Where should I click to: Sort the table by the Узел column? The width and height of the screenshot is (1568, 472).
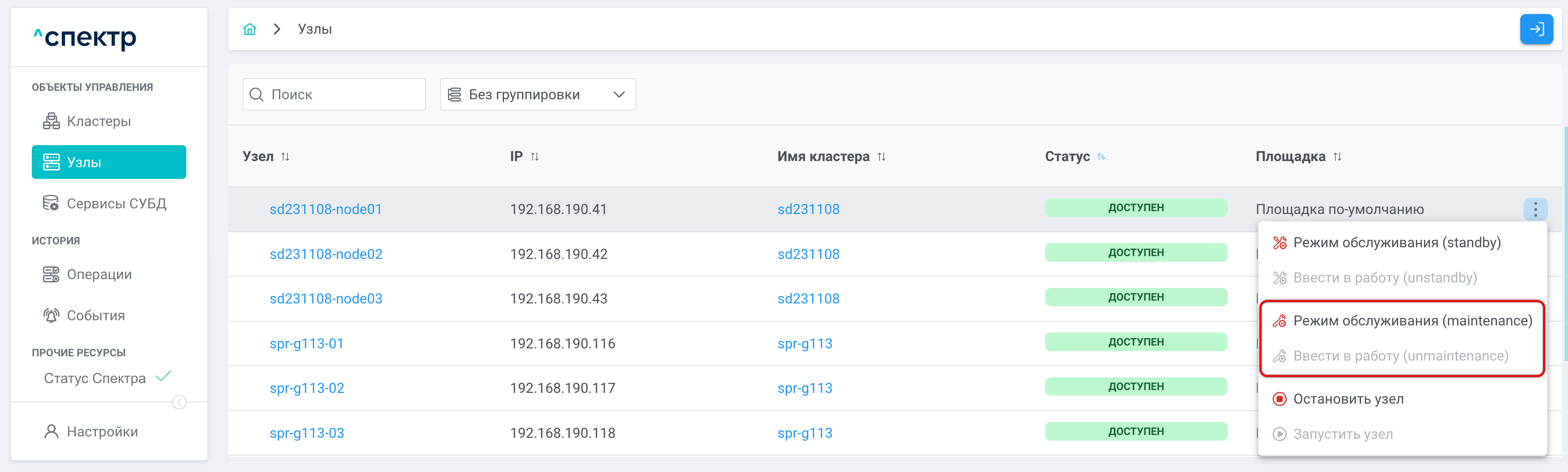point(285,157)
